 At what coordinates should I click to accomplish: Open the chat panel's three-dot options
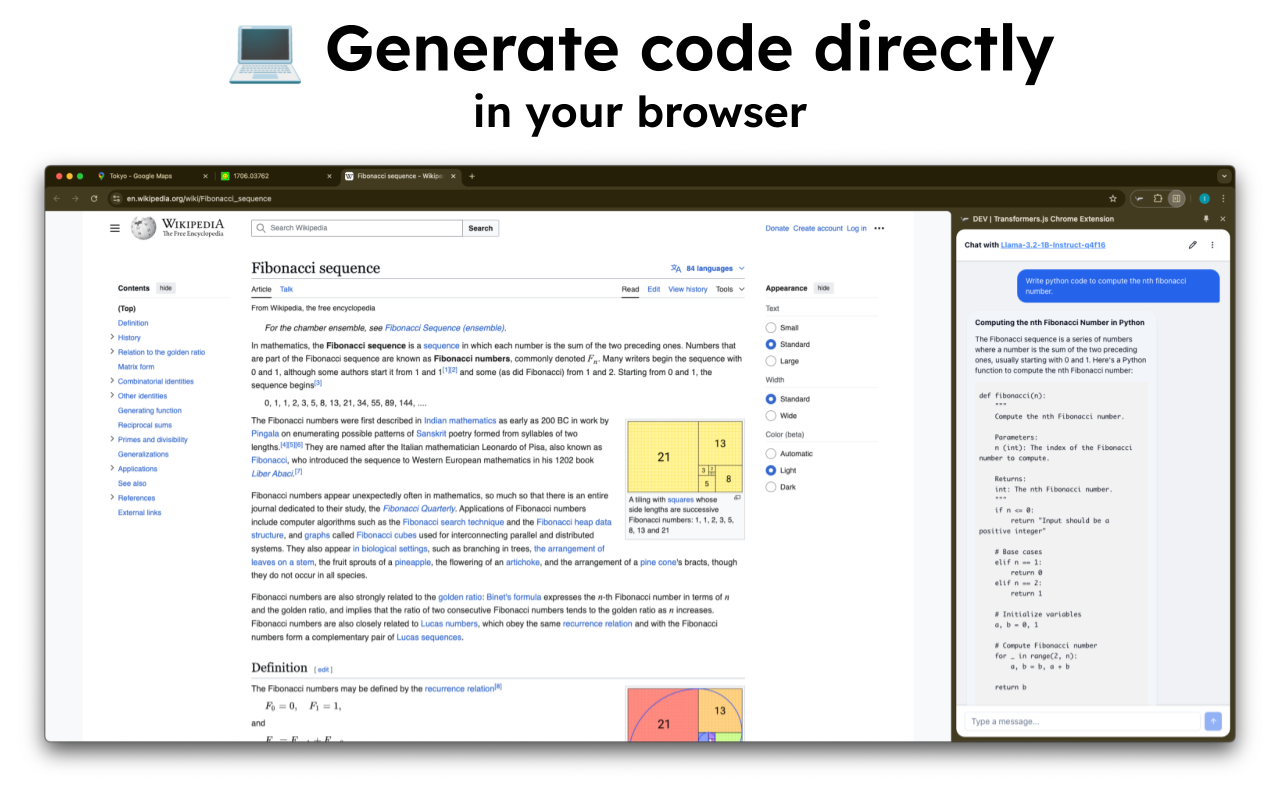click(1212, 245)
